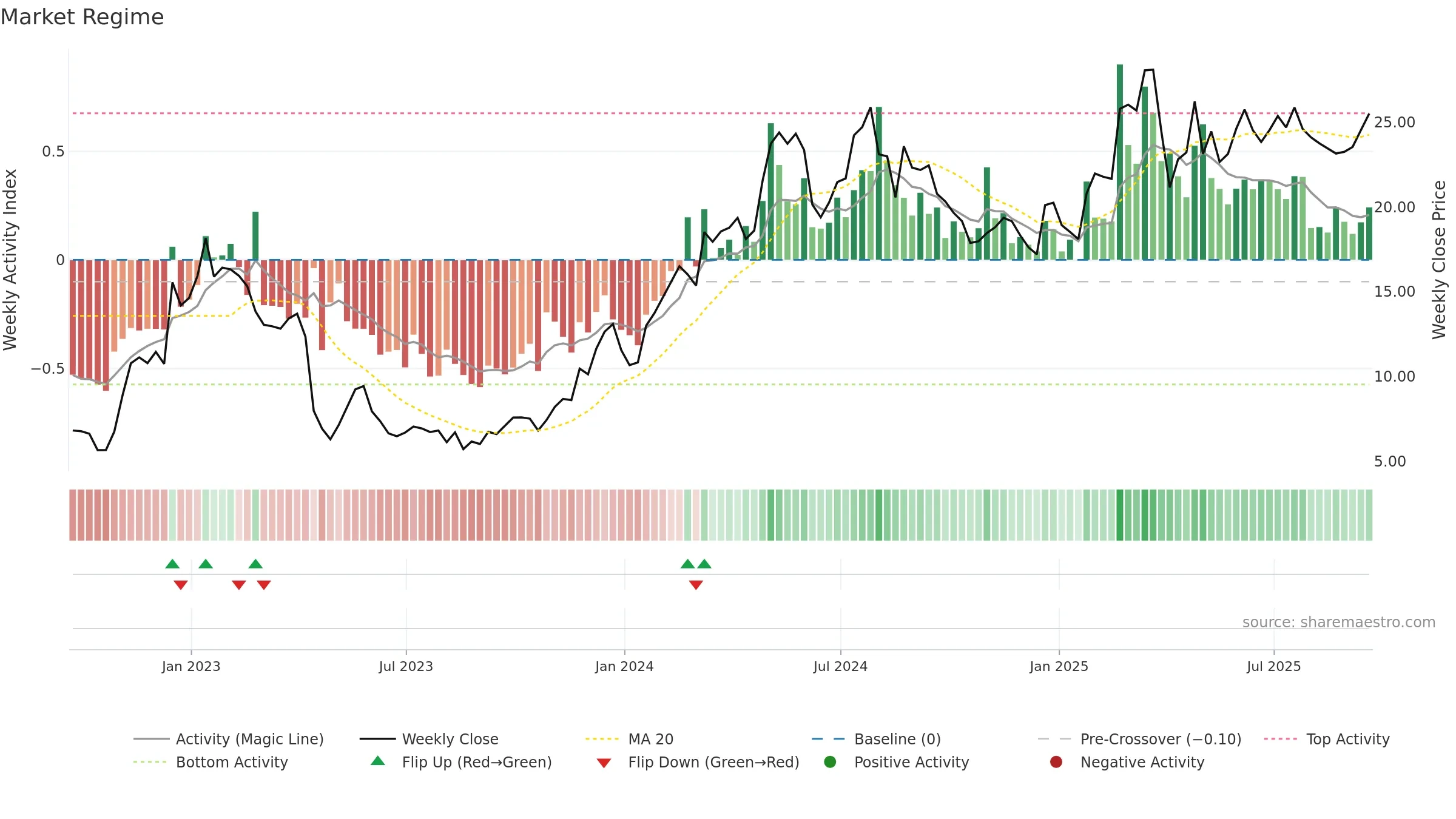Image resolution: width=1456 pixels, height=819 pixels.
Task: Select first Flip Up marker before Jan 2023
Action: [172, 564]
